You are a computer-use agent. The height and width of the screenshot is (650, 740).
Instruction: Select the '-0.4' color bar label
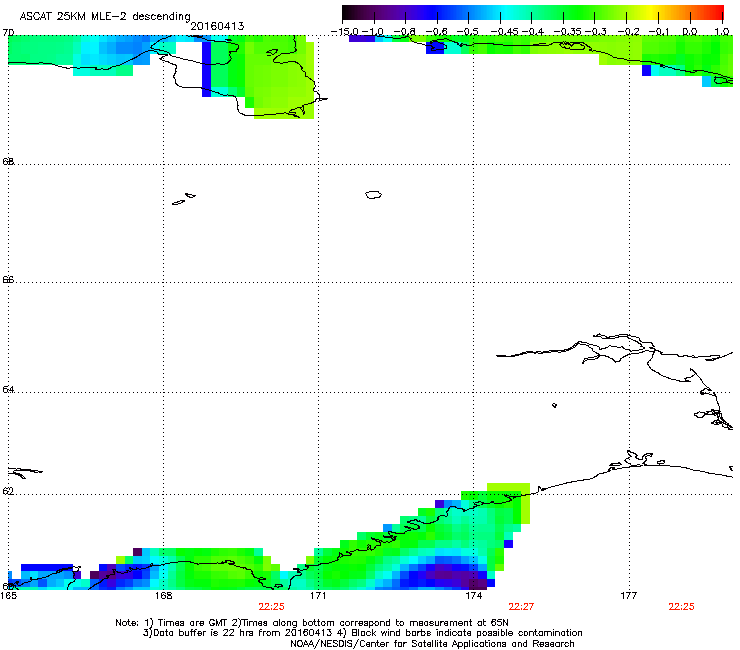[531, 32]
